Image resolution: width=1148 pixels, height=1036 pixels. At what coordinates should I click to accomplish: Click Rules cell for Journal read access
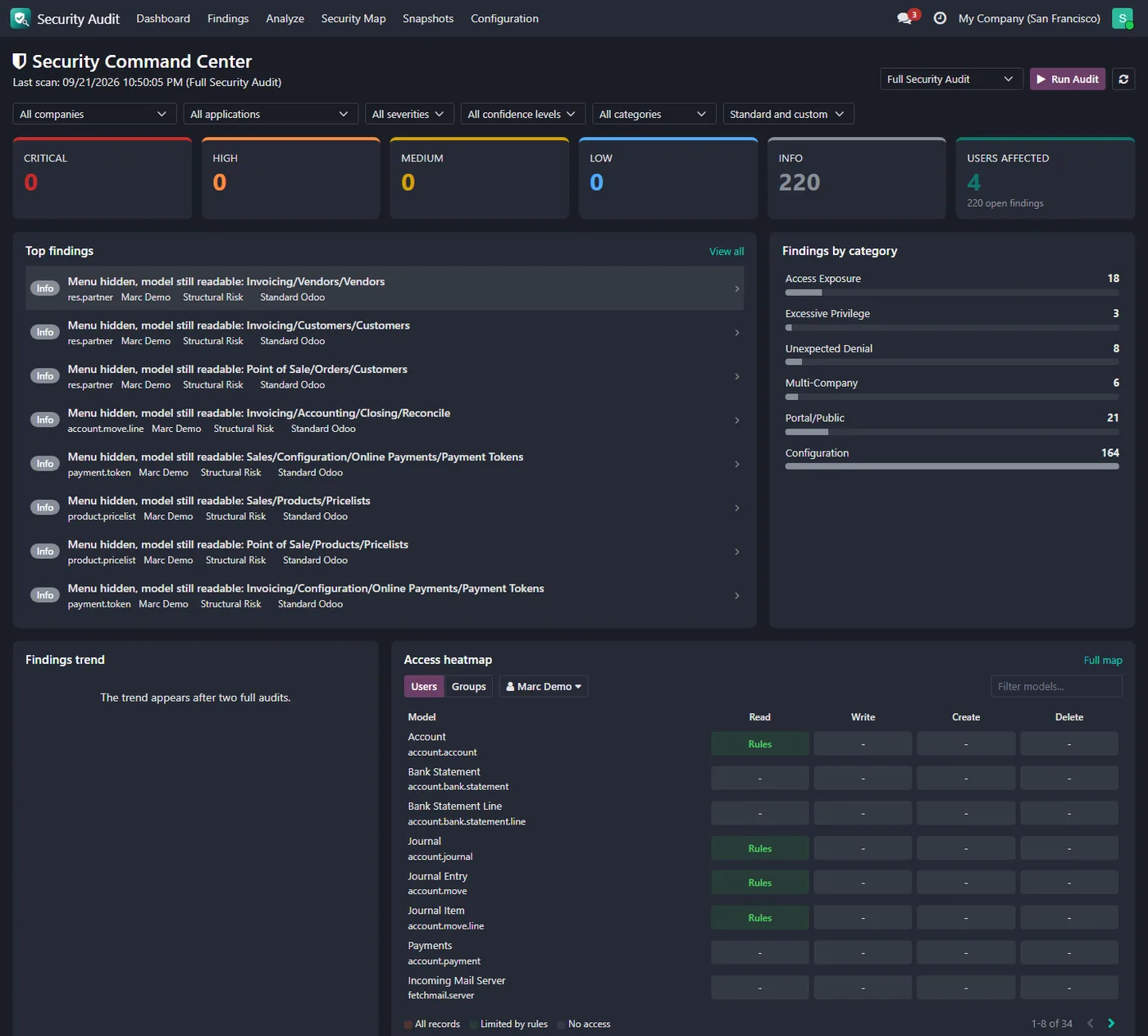tap(760, 848)
